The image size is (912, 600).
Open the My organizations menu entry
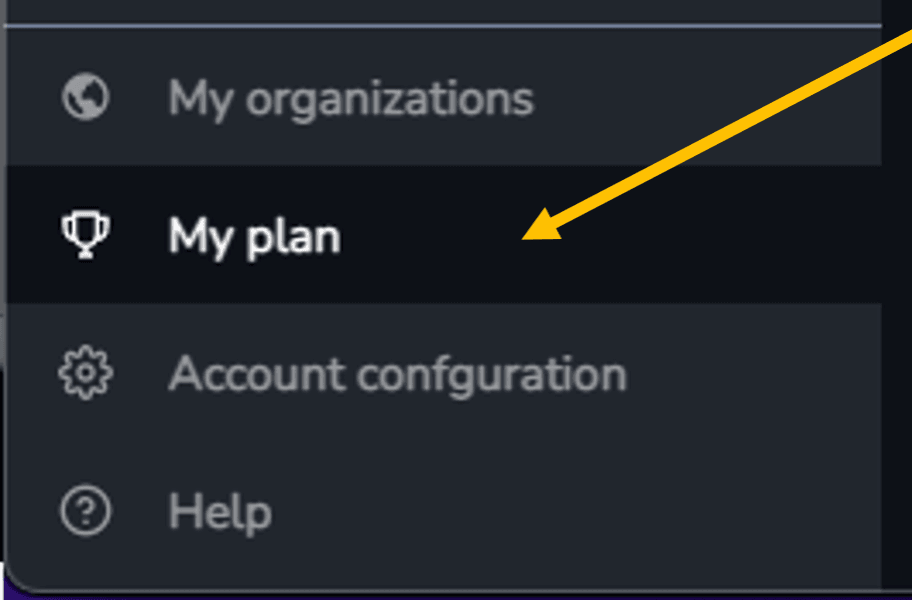[444, 97]
